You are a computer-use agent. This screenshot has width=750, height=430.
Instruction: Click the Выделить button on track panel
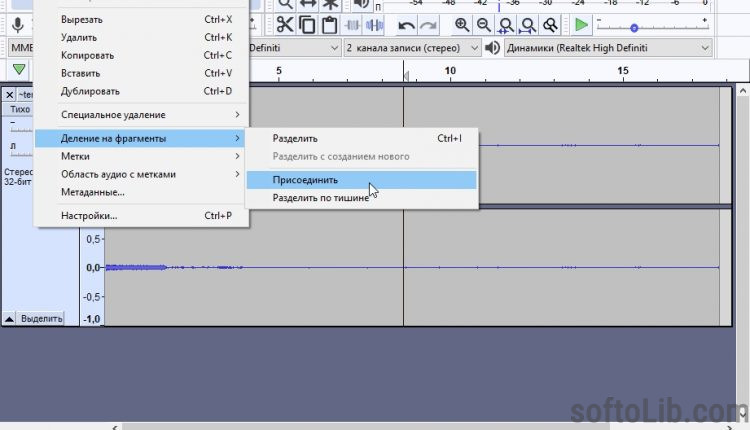41,319
